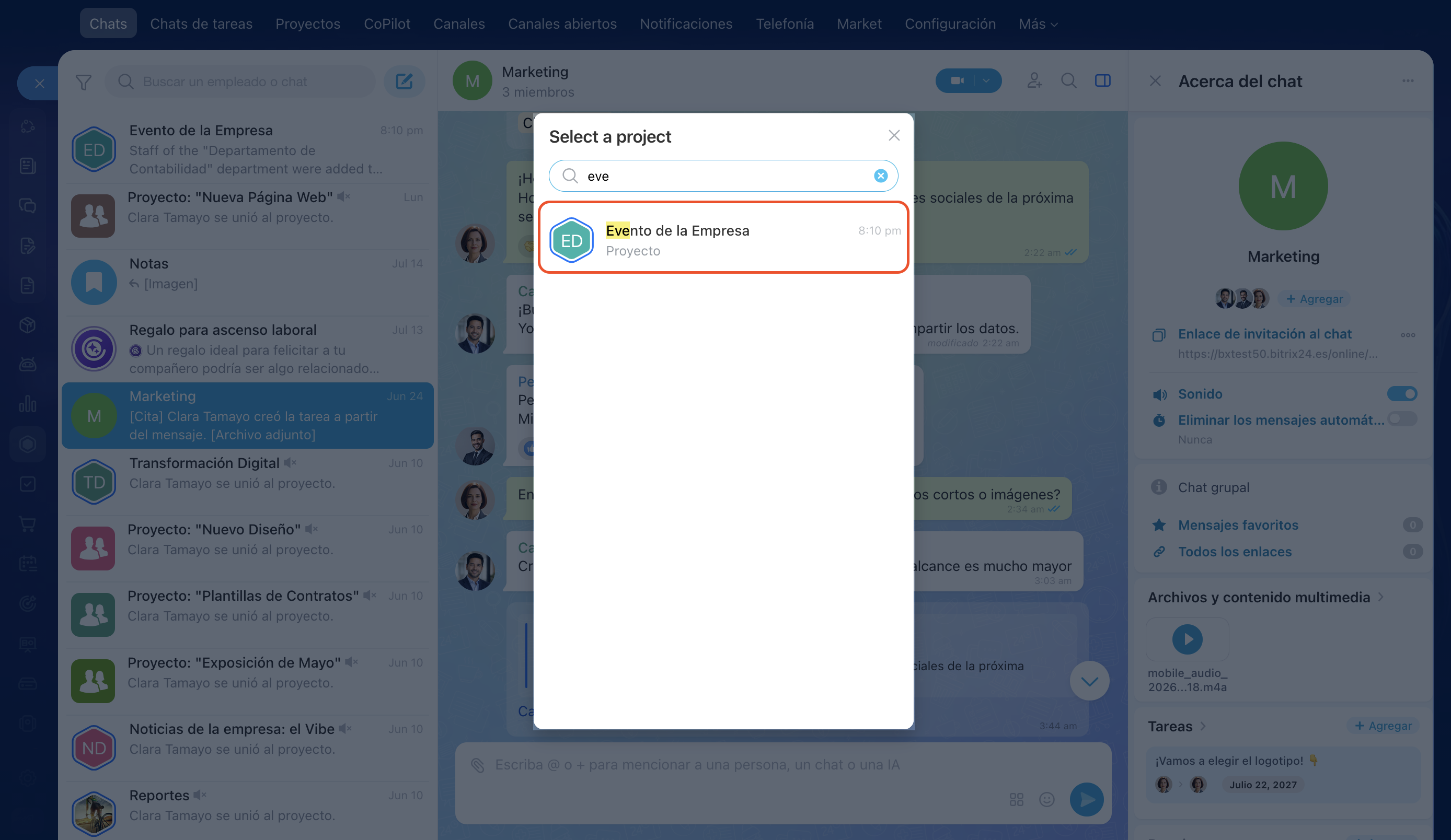Close the Acerca del chat panel

(x=1155, y=81)
